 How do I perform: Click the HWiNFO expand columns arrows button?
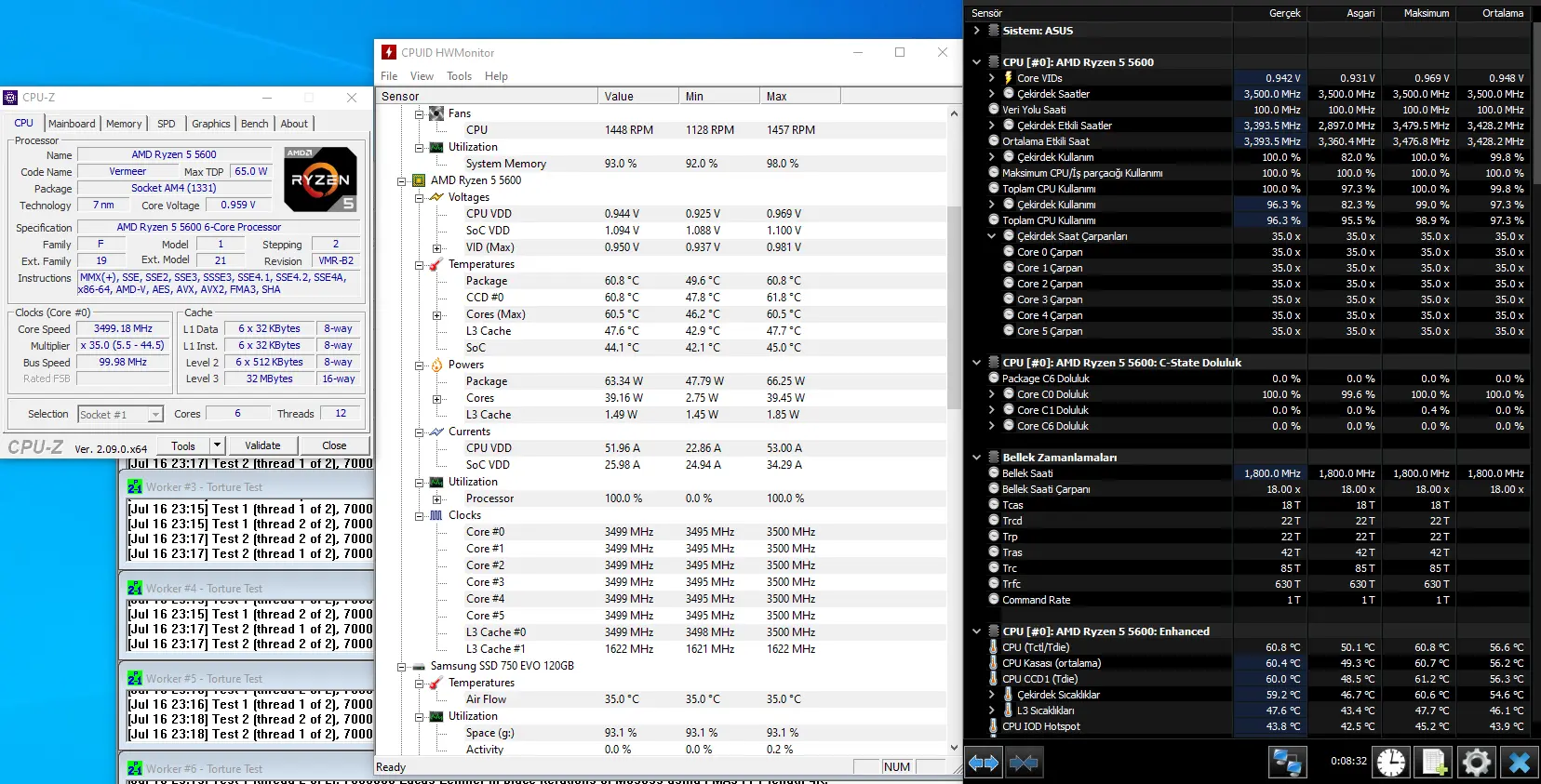point(984,764)
